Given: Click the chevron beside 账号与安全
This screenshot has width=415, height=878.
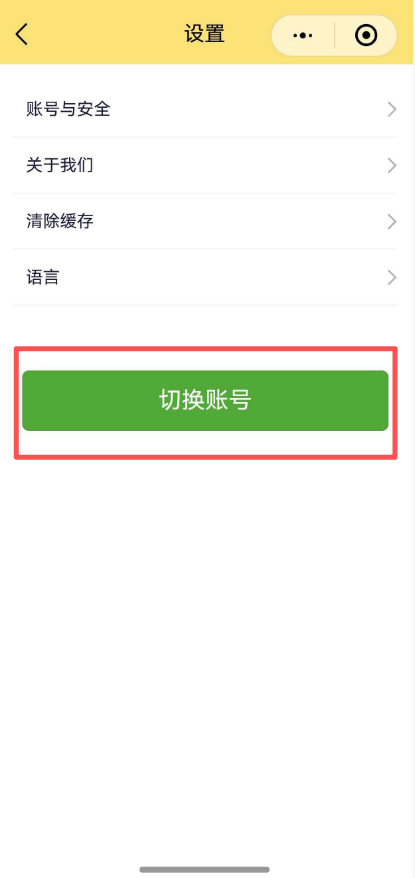Looking at the screenshot, I should click(x=392, y=110).
